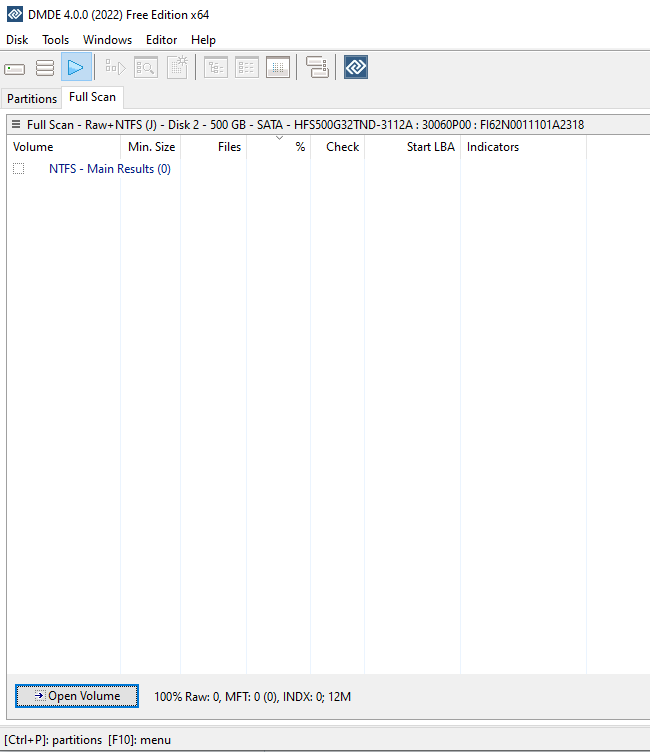Click the DMDE about logo button

pyautogui.click(x=355, y=67)
